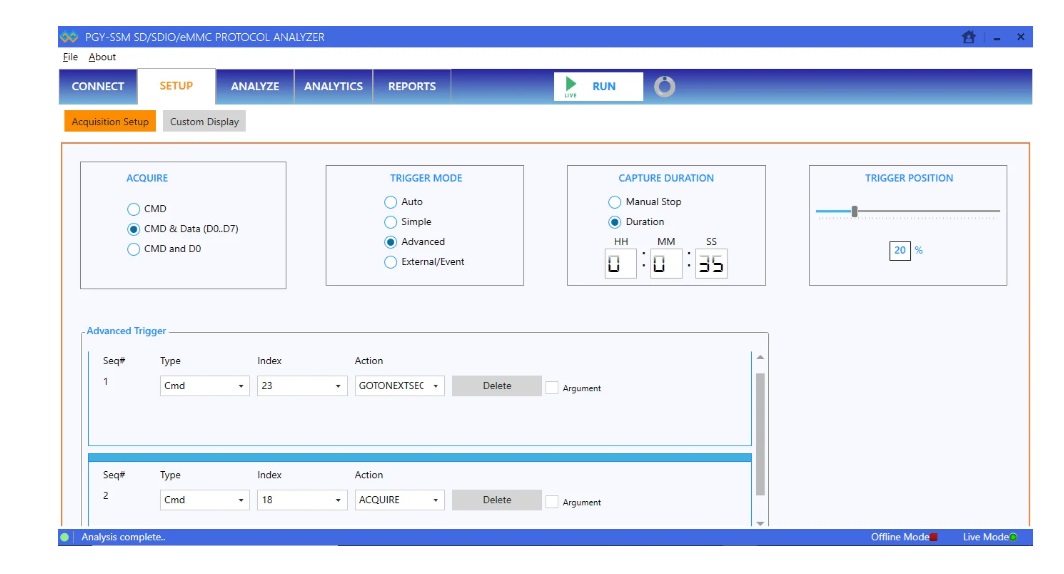Click the HH hours duration field
This screenshot has height=574, width=1064.
(620, 263)
